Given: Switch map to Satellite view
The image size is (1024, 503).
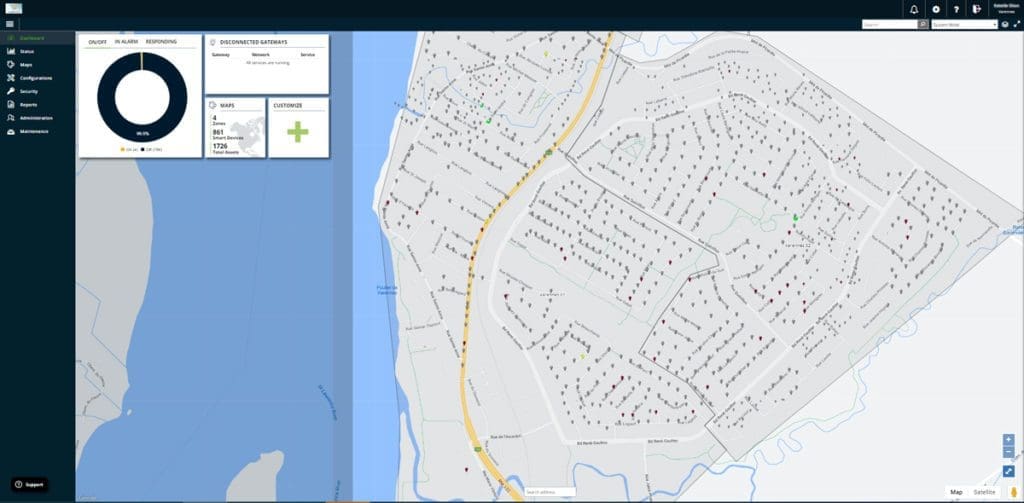Looking at the screenshot, I should 985,492.
